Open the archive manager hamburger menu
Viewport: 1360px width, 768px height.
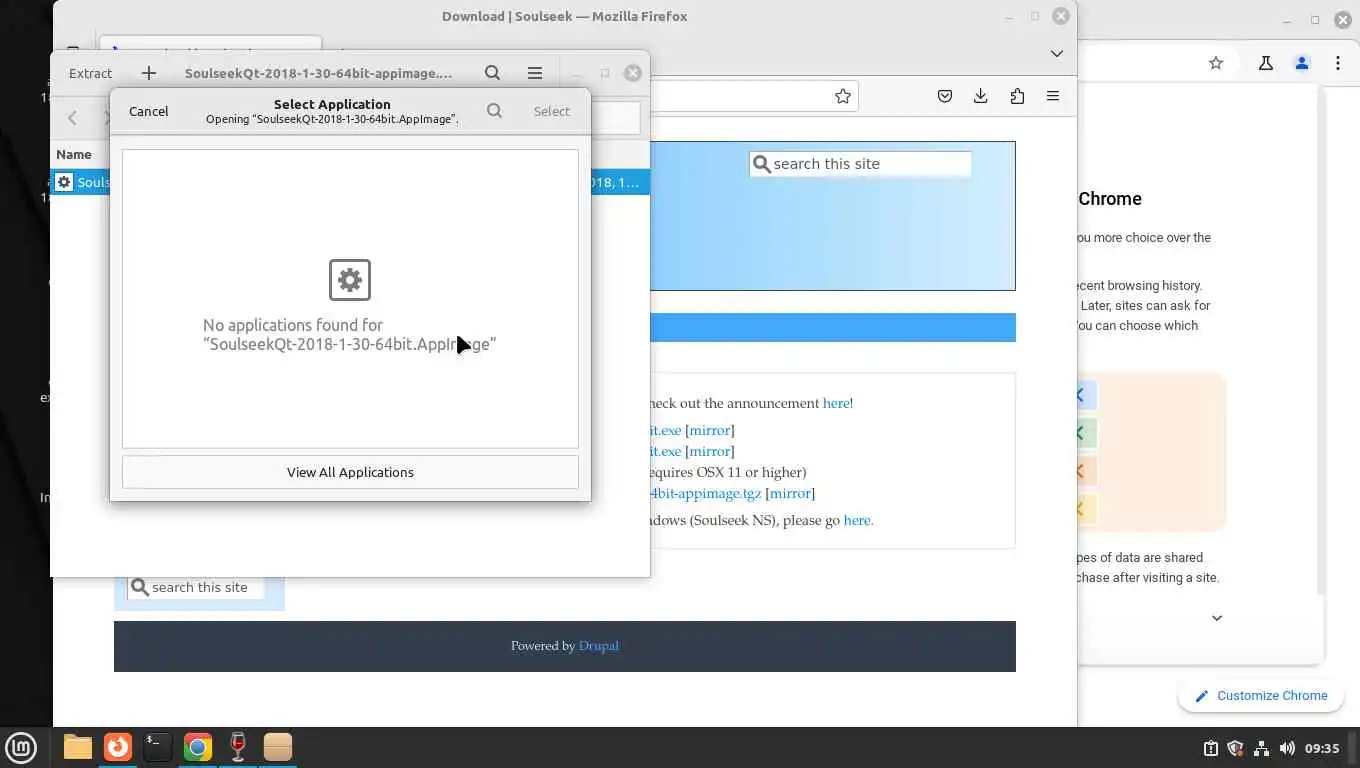point(535,73)
